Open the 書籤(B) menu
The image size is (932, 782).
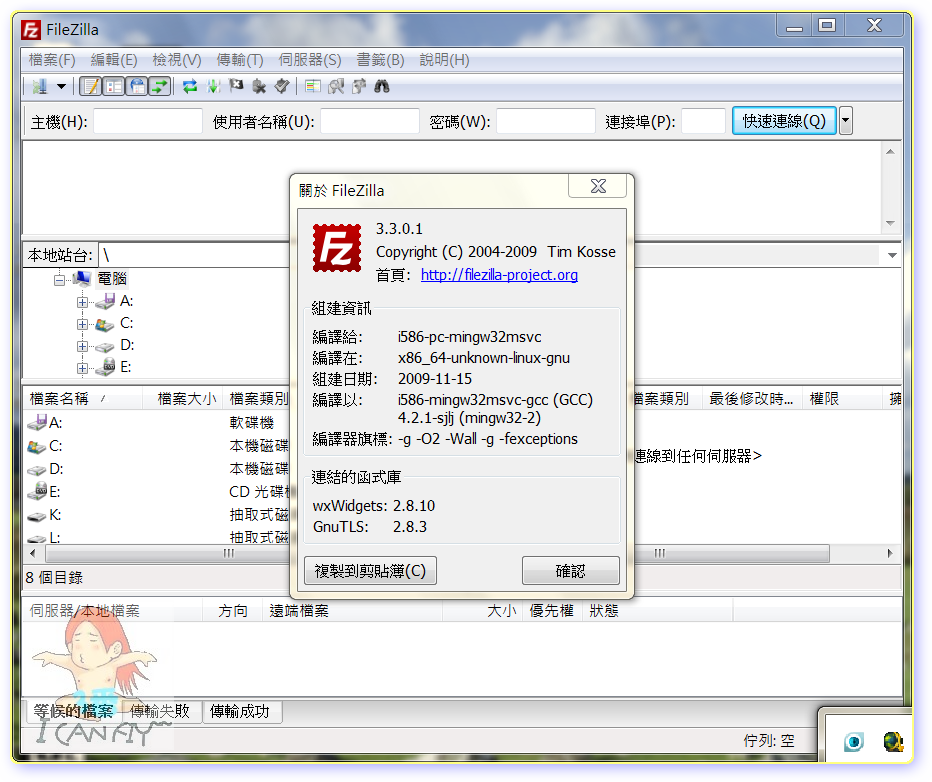pos(380,60)
